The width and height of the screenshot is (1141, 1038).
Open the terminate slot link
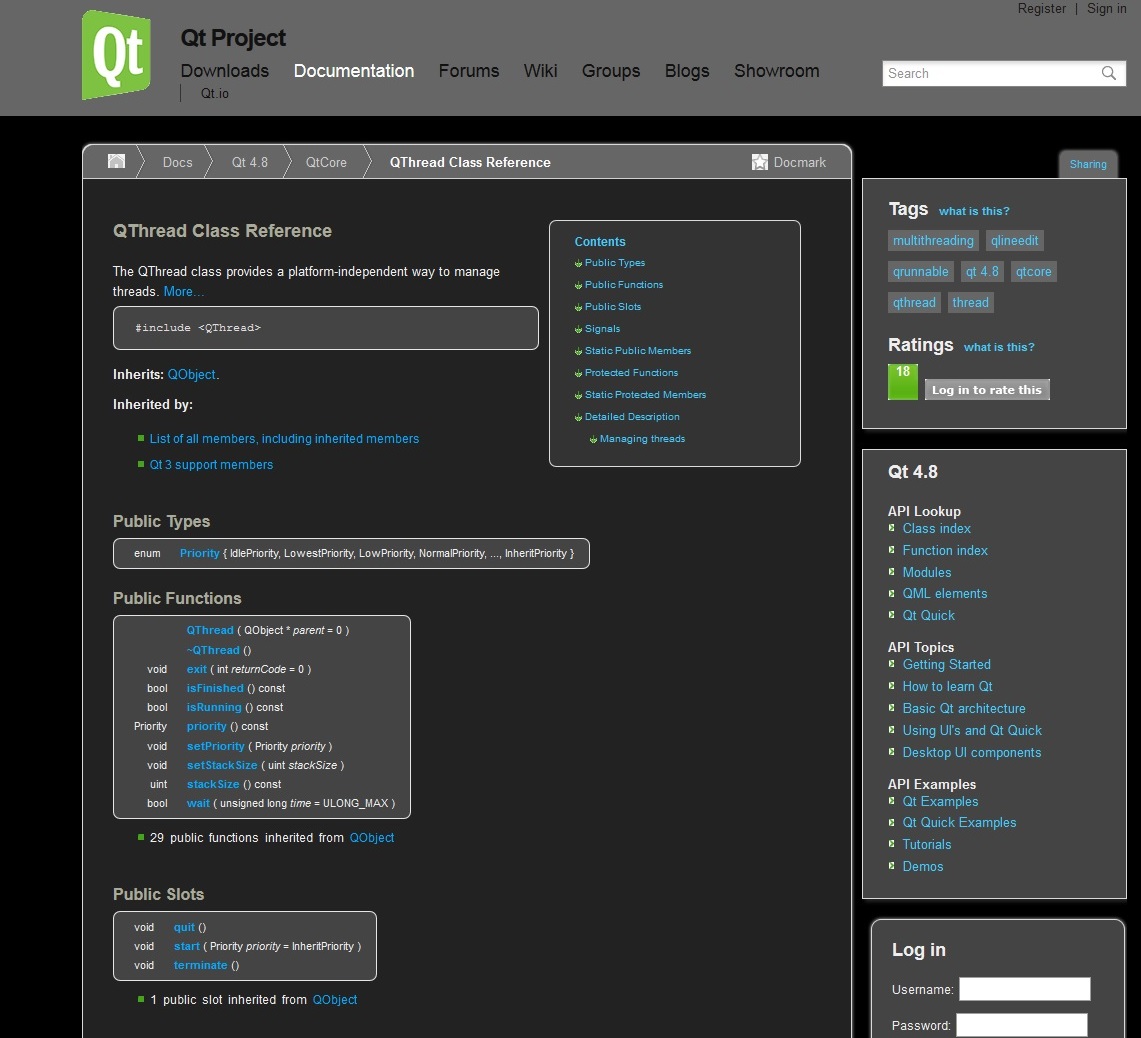click(x=200, y=965)
